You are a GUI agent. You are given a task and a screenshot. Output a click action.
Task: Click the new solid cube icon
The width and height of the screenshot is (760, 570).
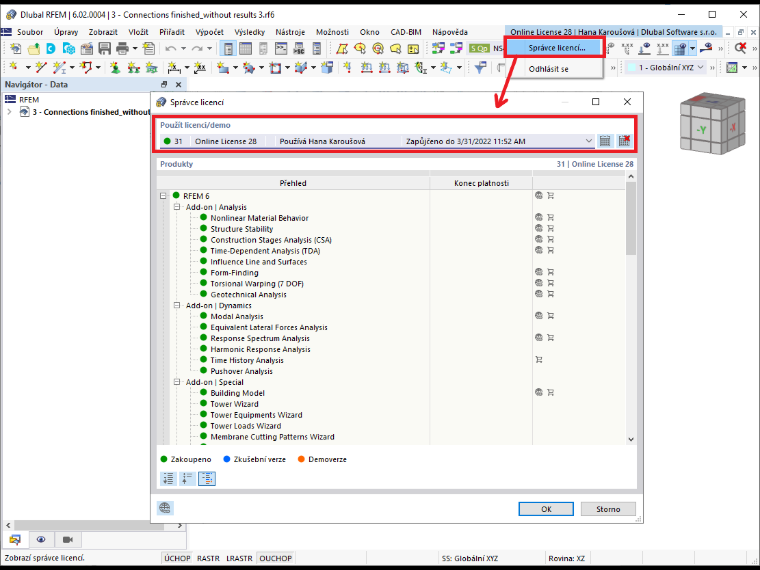(x=327, y=67)
